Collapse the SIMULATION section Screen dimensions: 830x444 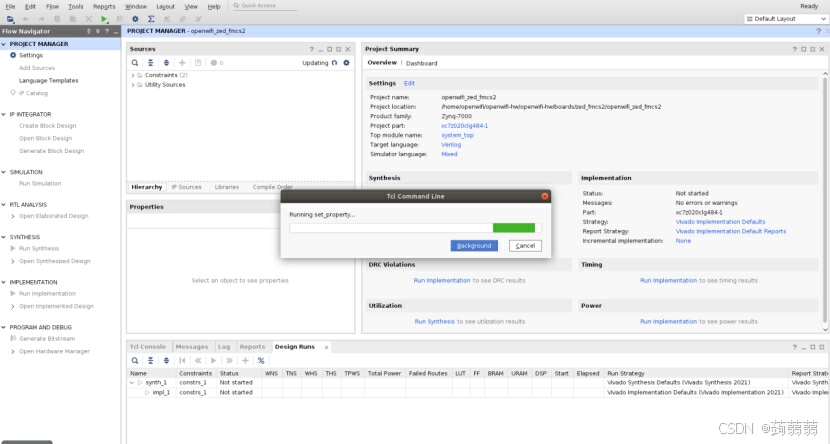click(4, 173)
